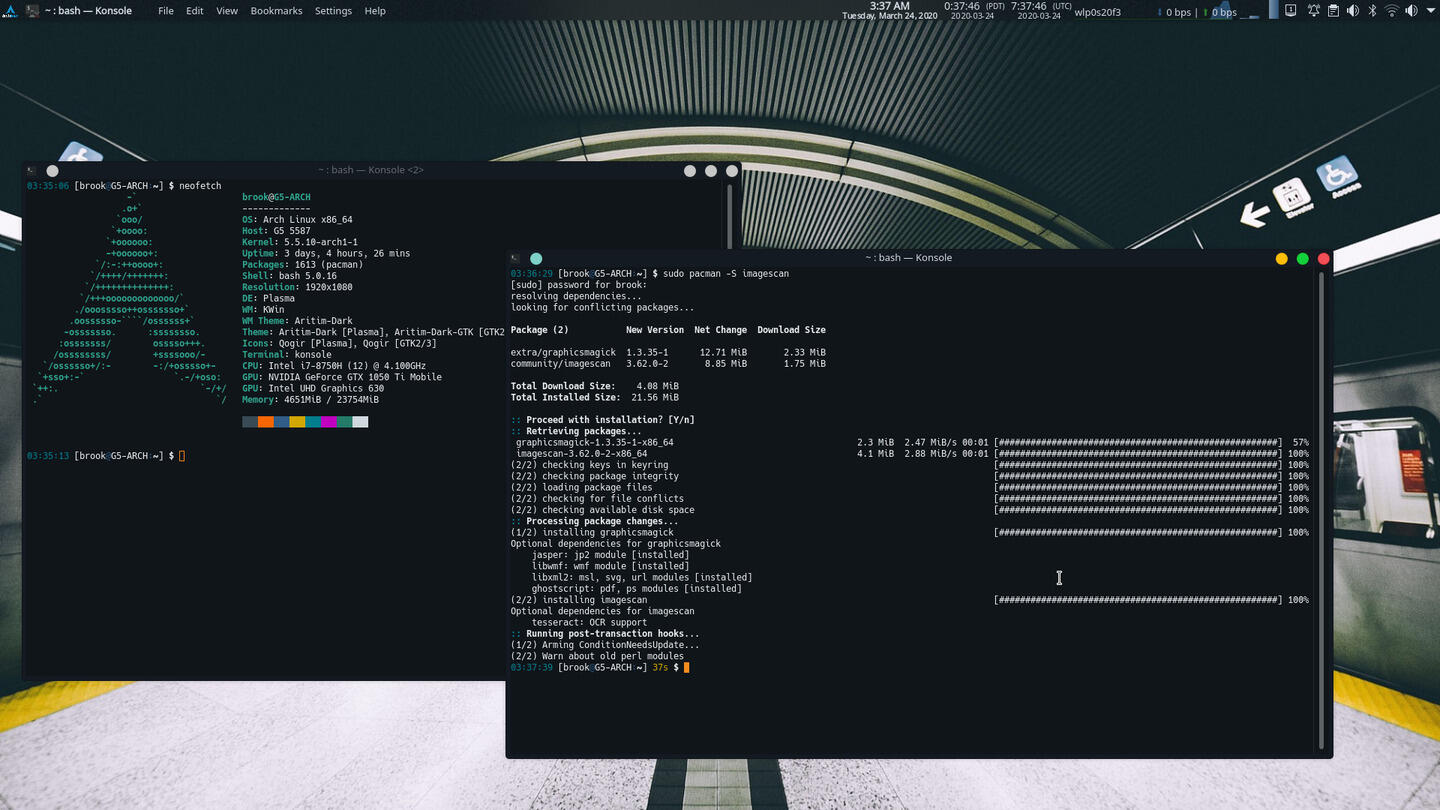This screenshot has width=1440, height=810.
Task: Click the 'brook@G5-ARCH' neofetch header
Action: (x=276, y=197)
